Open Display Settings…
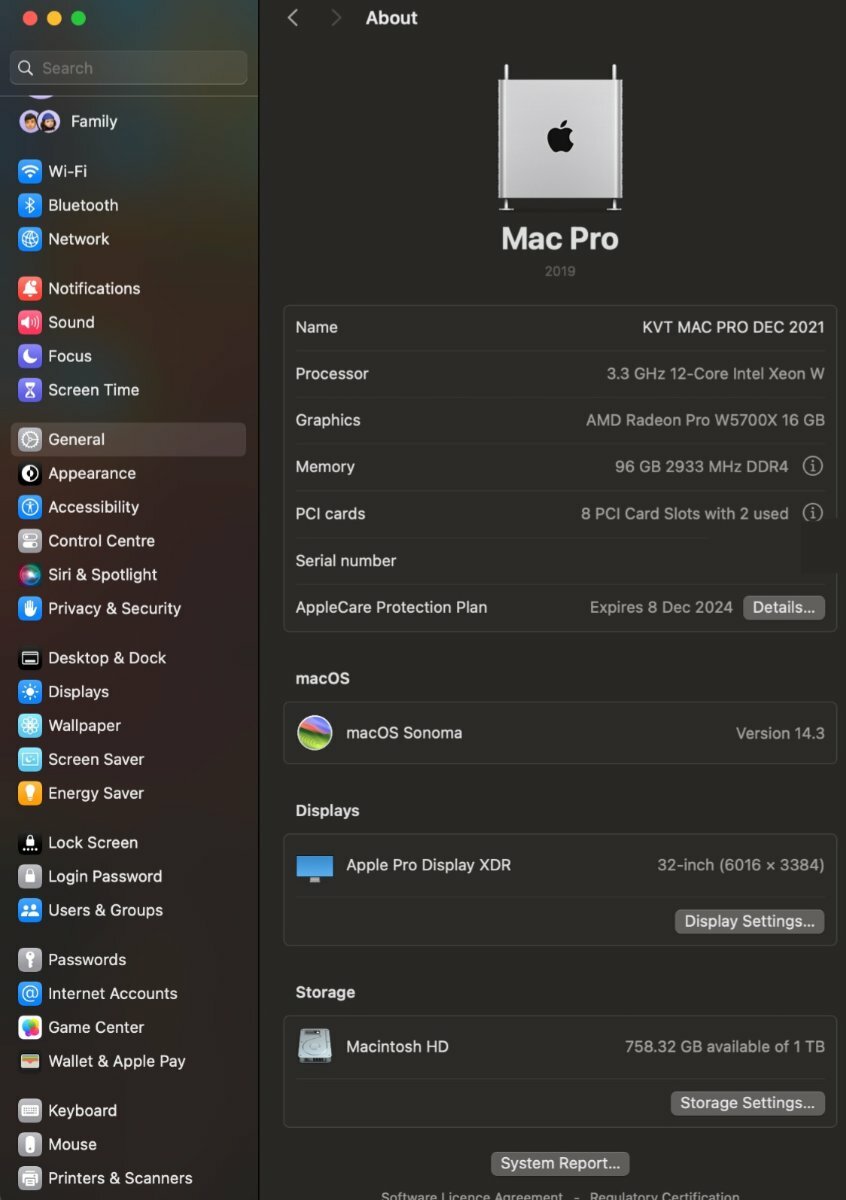The height and width of the screenshot is (1200, 846). (x=750, y=921)
